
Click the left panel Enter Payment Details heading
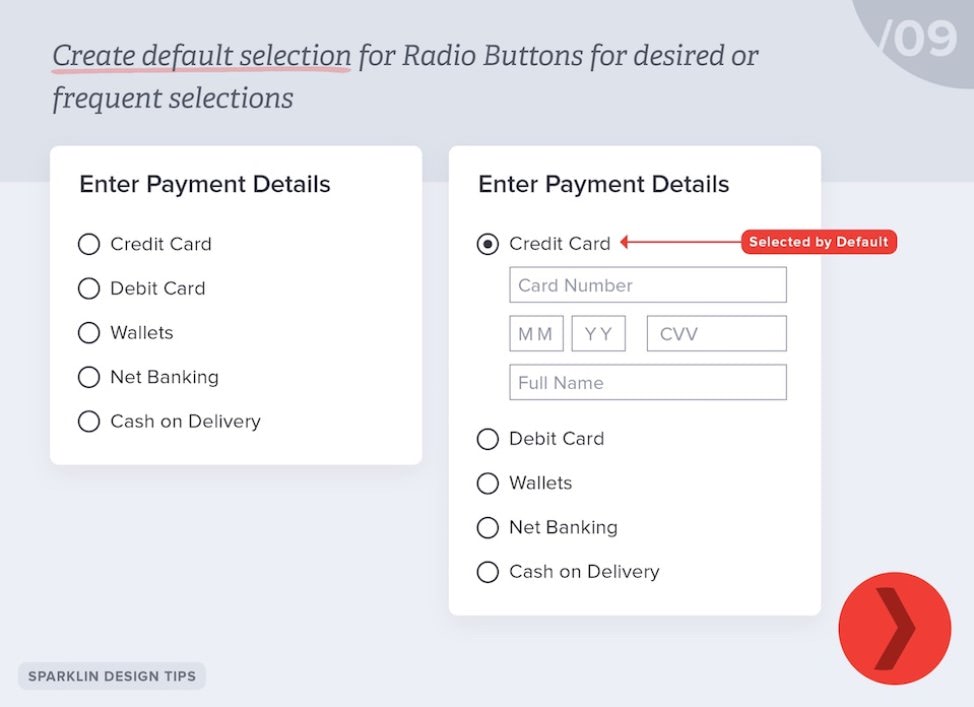click(205, 185)
